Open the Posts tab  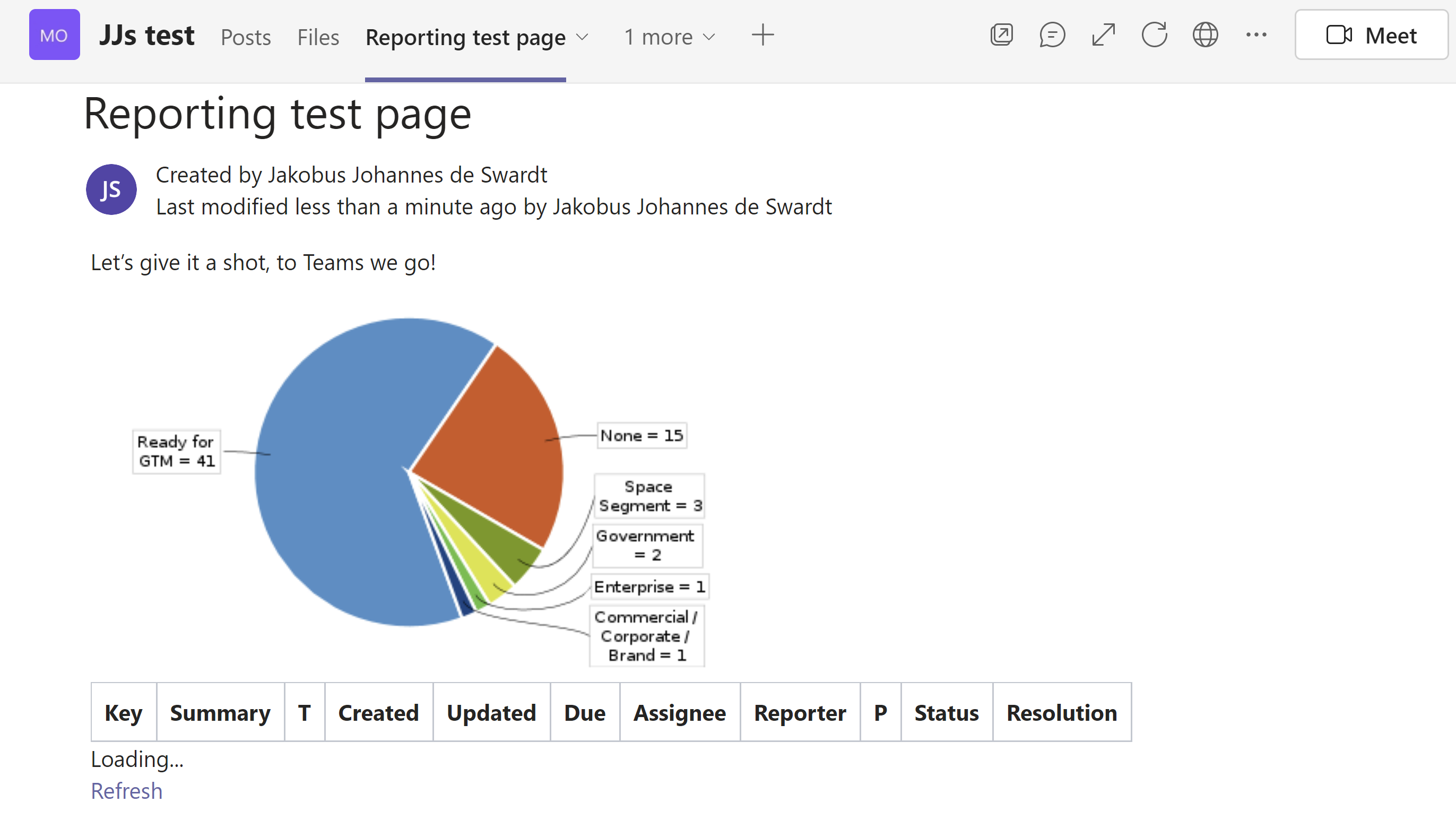click(x=246, y=38)
